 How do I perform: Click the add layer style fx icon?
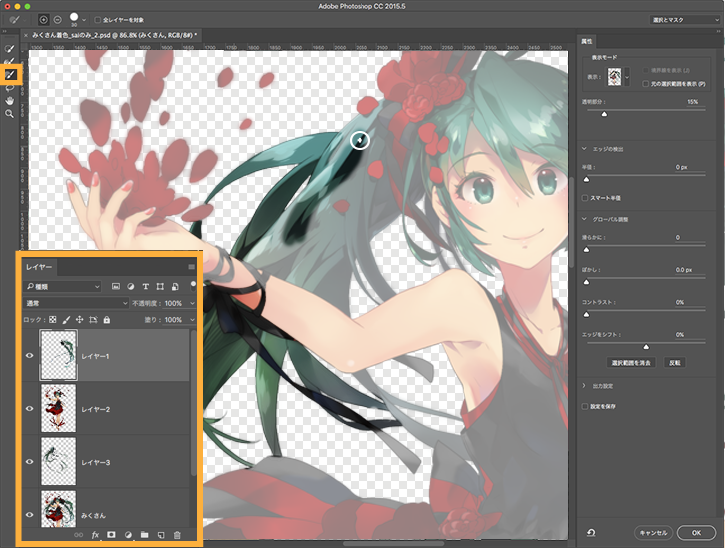click(x=95, y=535)
